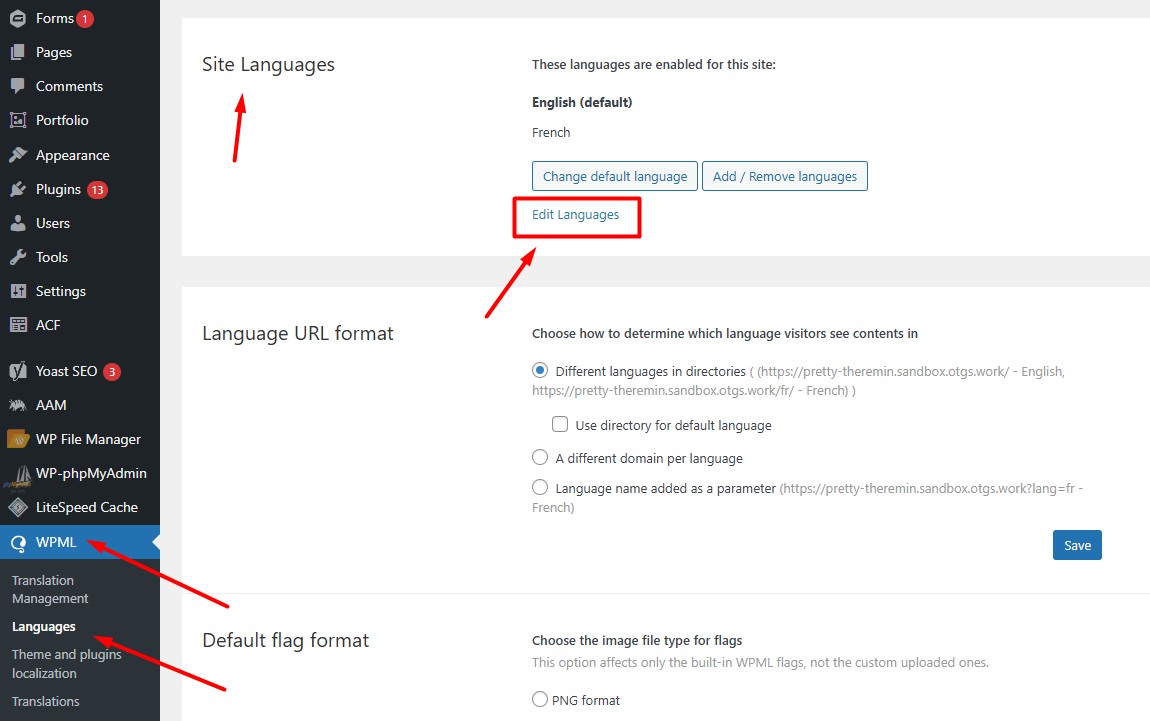
Task: Click the Plugins plug icon
Action: [18, 189]
